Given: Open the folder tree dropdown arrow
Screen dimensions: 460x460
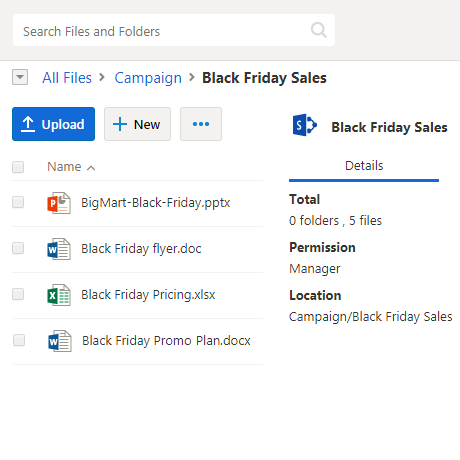Looking at the screenshot, I should coord(20,77).
